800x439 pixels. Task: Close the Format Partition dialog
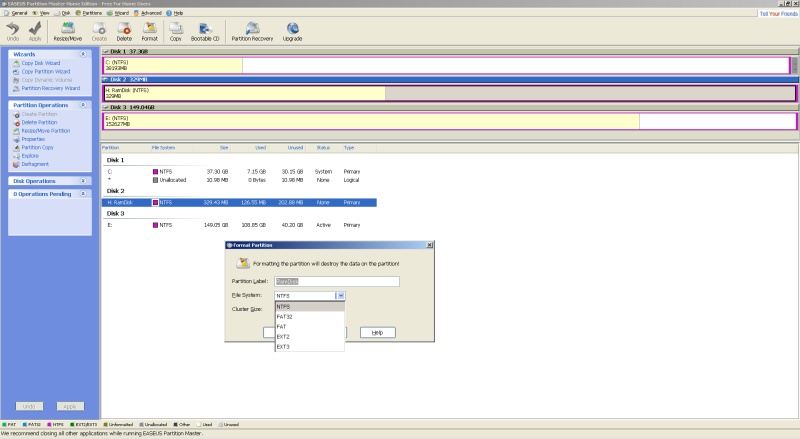(430, 245)
